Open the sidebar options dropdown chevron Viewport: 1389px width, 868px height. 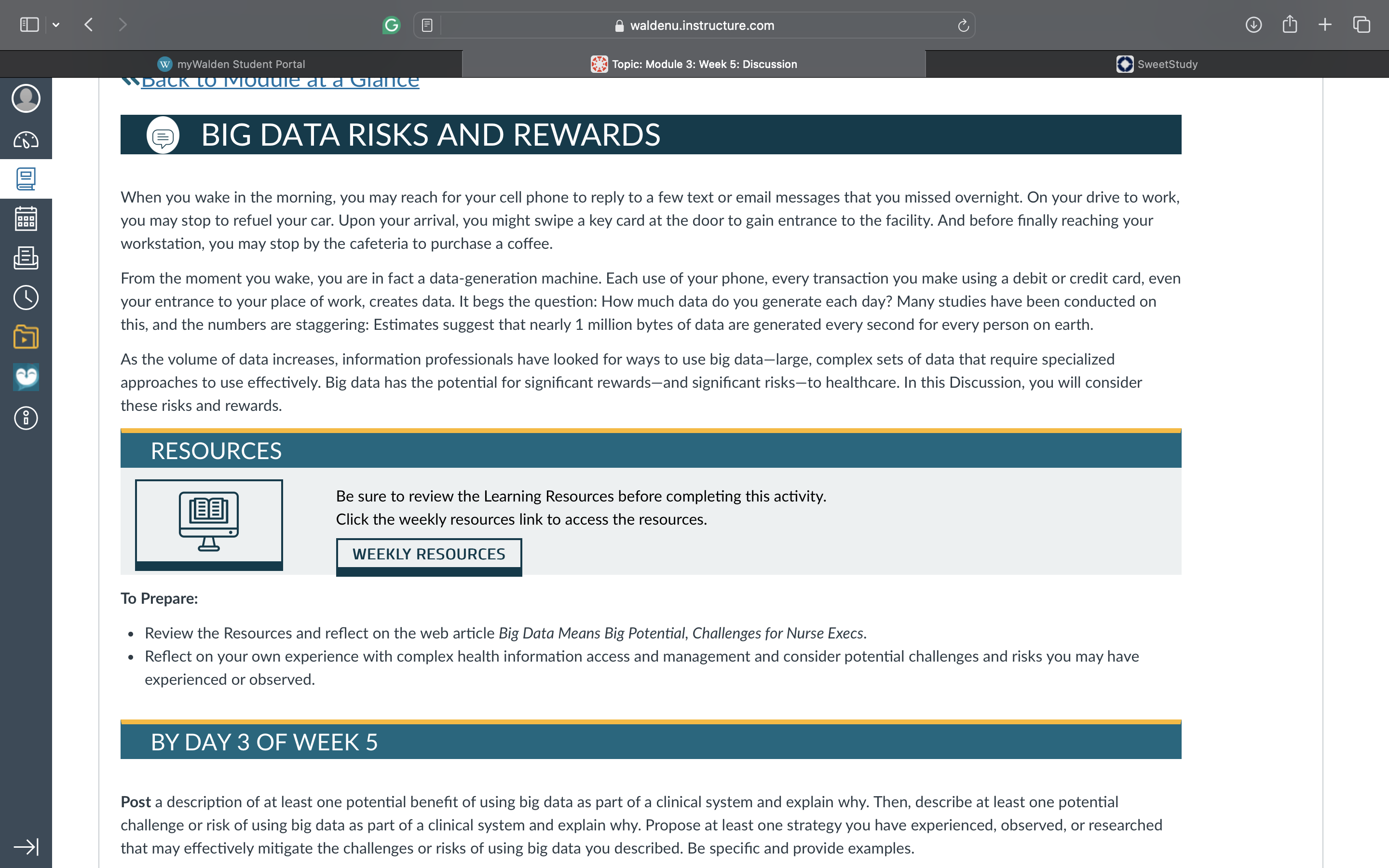(x=55, y=25)
